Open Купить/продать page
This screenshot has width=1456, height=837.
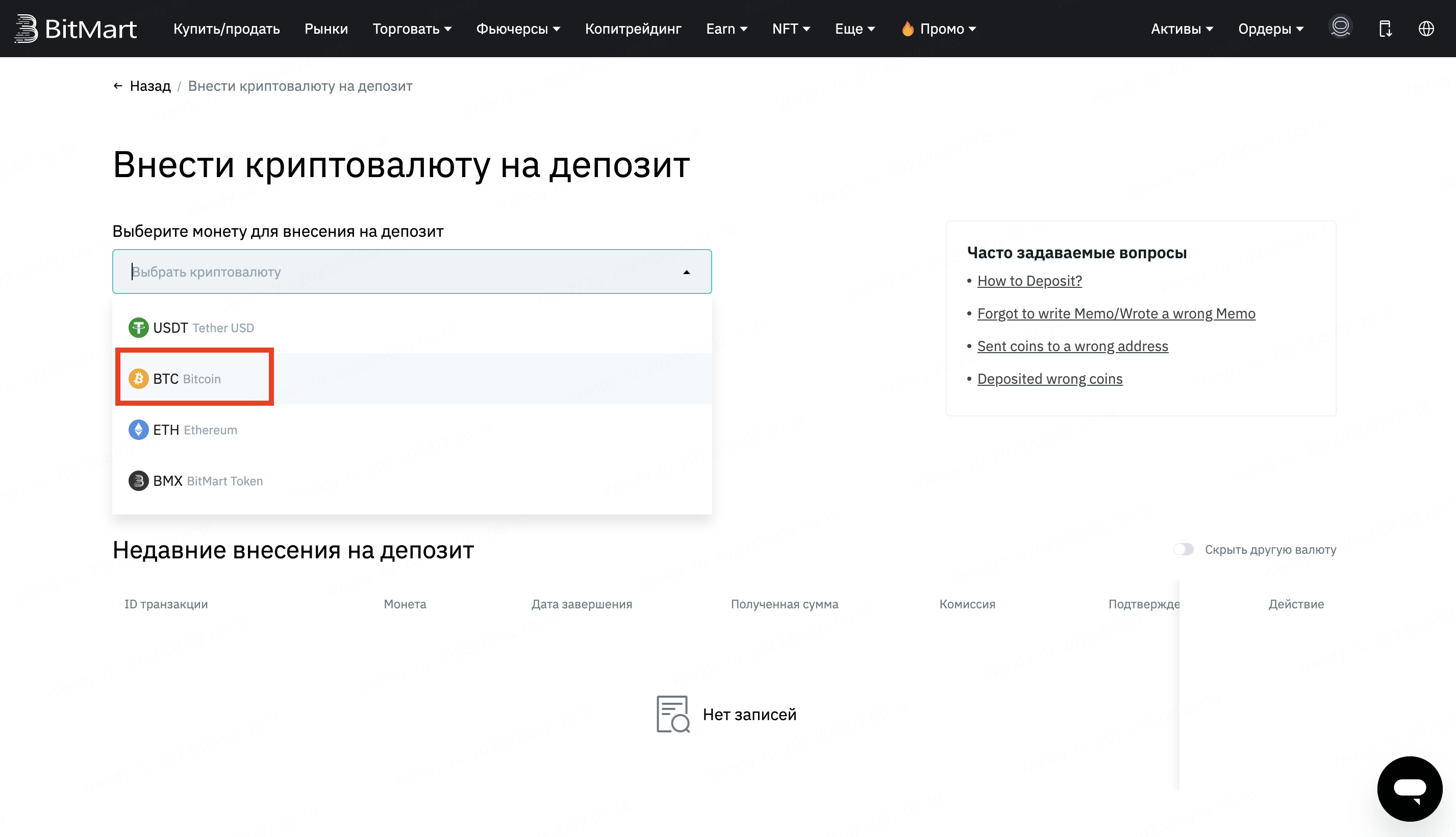coord(227,29)
